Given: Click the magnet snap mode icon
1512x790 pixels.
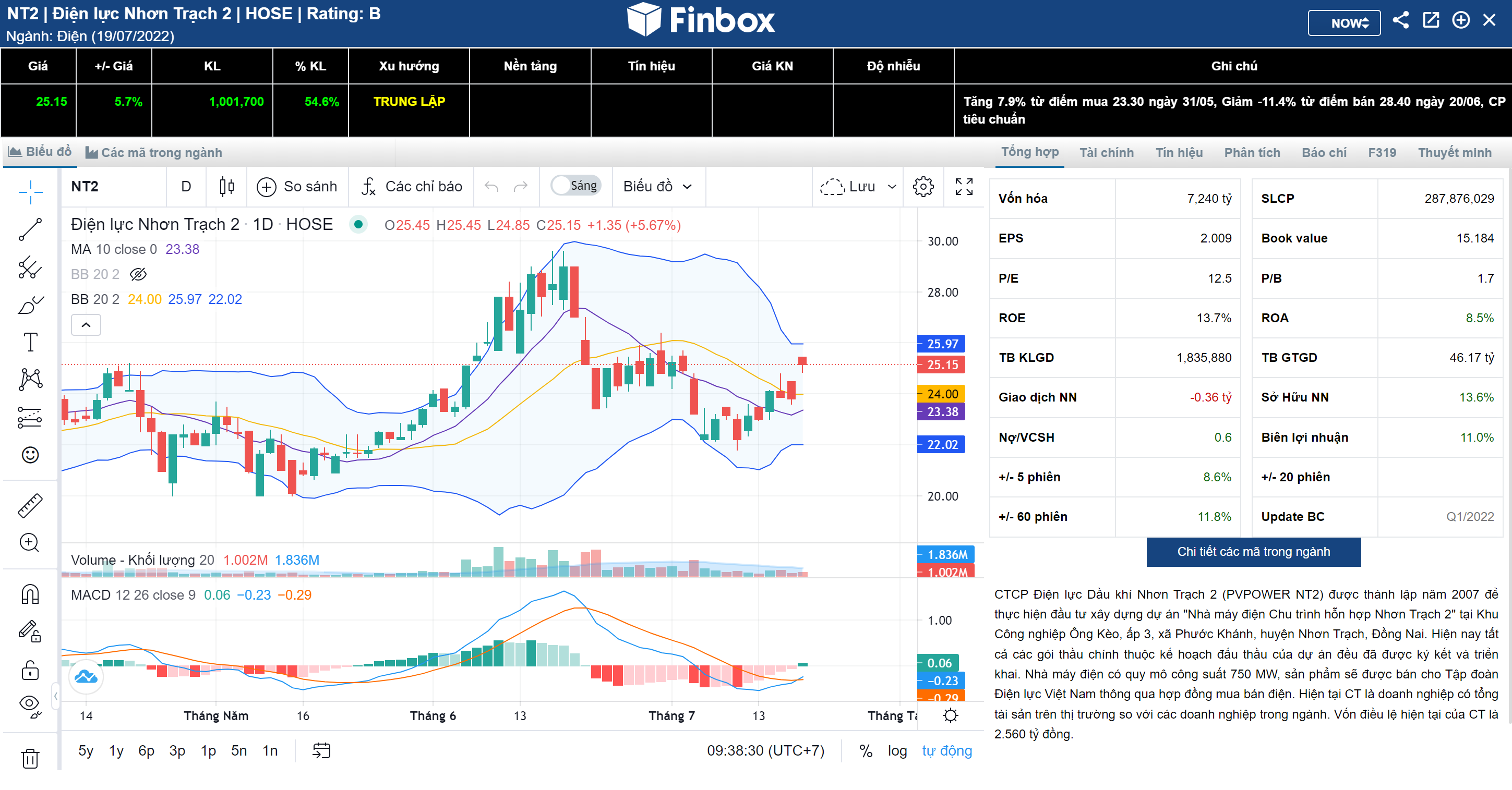Looking at the screenshot, I should click(x=30, y=594).
